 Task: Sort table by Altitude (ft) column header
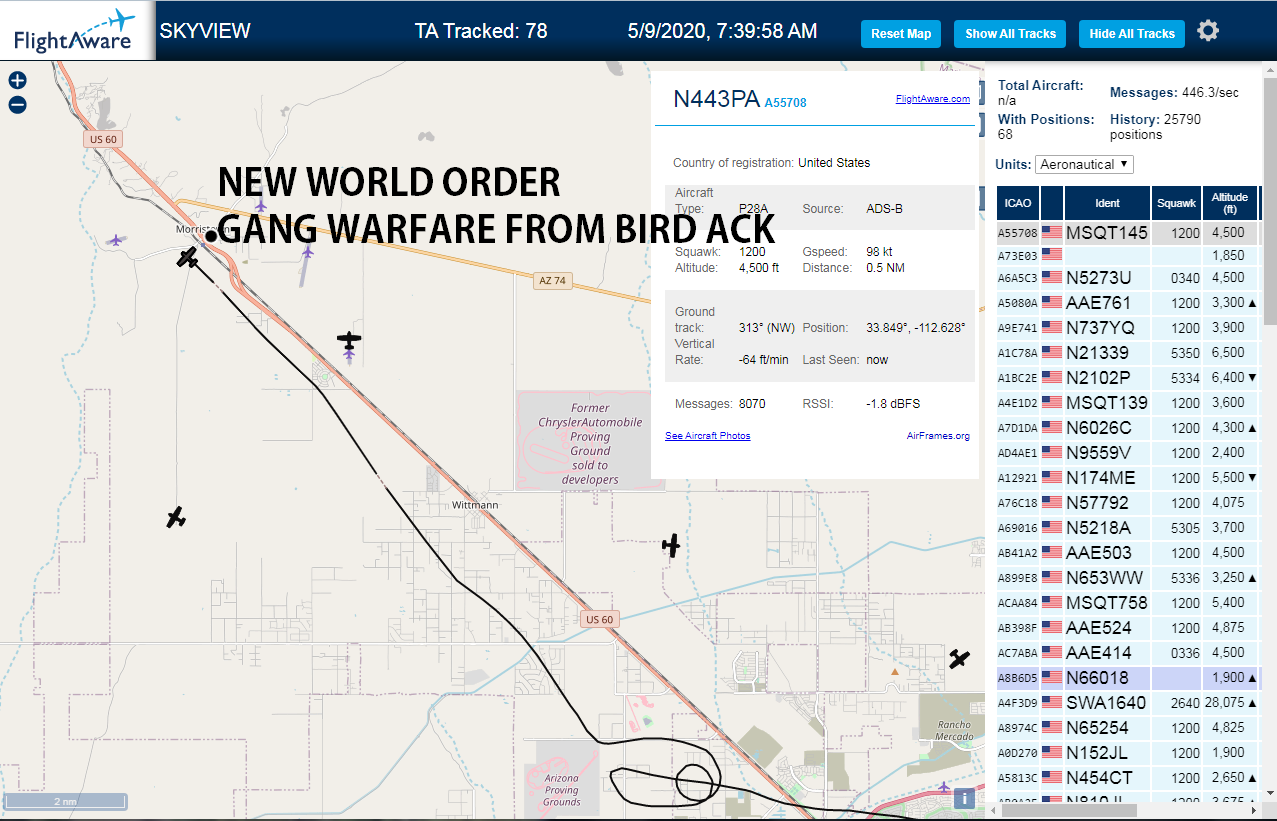click(1230, 203)
